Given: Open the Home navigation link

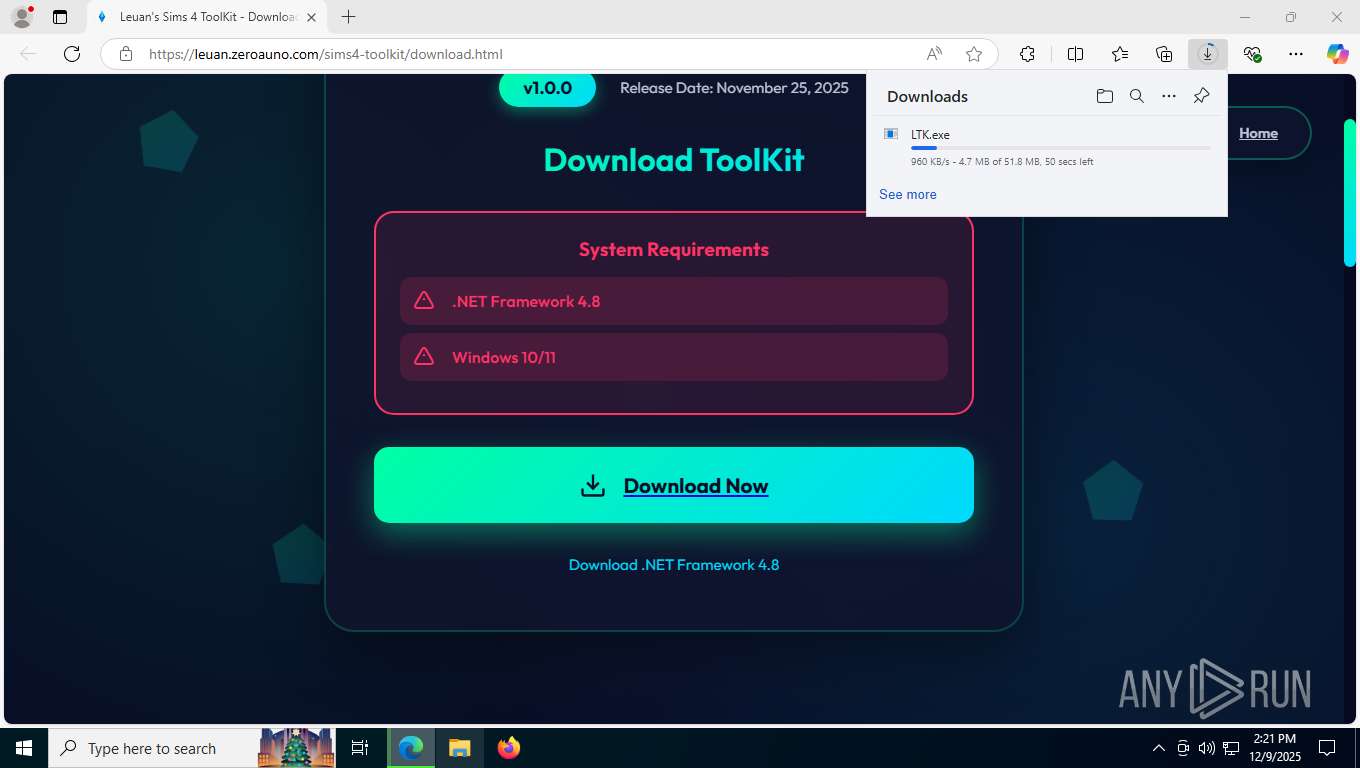Looking at the screenshot, I should (1258, 133).
